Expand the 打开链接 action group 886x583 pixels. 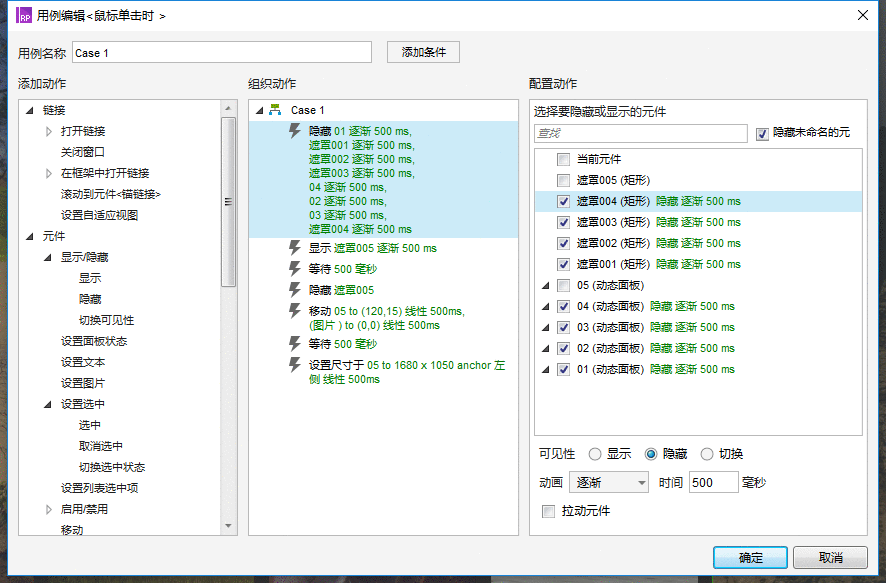pyautogui.click(x=49, y=131)
